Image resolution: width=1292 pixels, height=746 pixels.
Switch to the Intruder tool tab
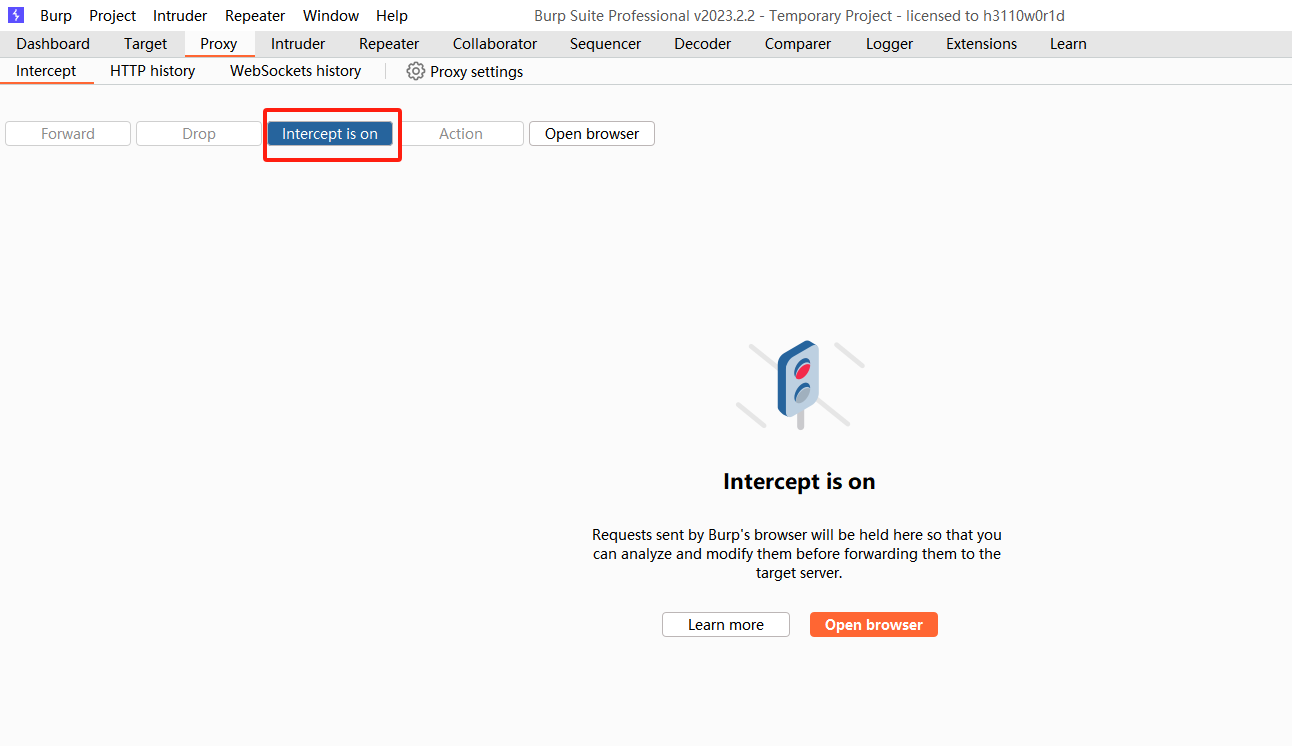coord(298,44)
